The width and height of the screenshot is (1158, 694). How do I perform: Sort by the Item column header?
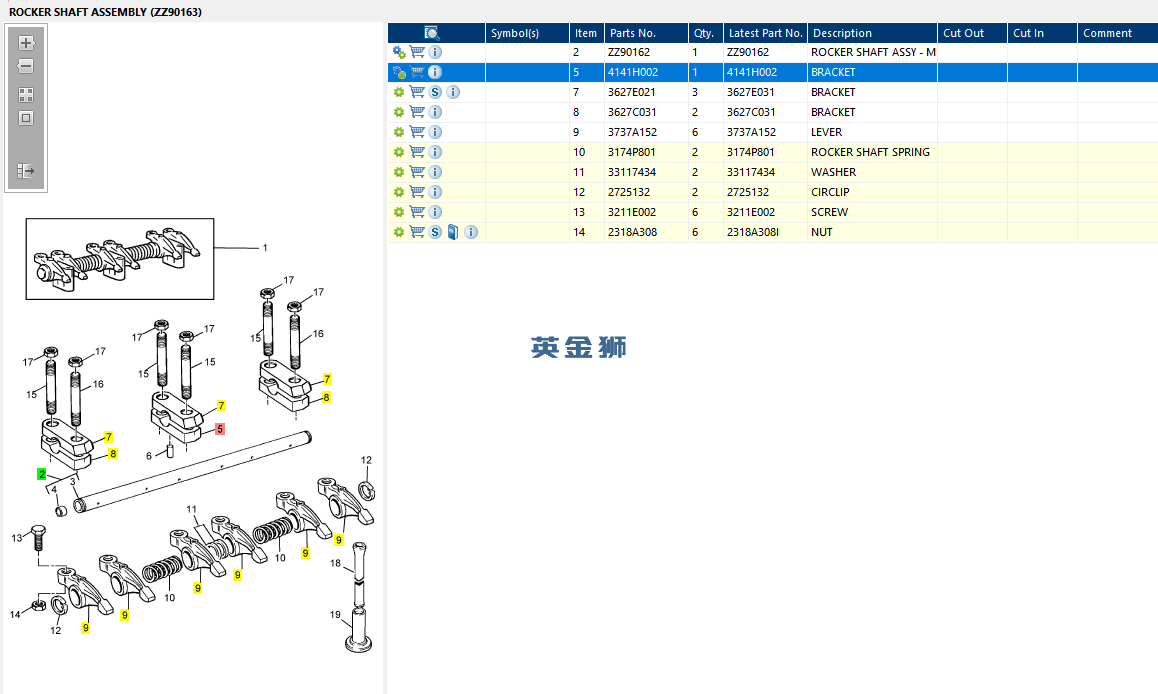pyautogui.click(x=586, y=32)
